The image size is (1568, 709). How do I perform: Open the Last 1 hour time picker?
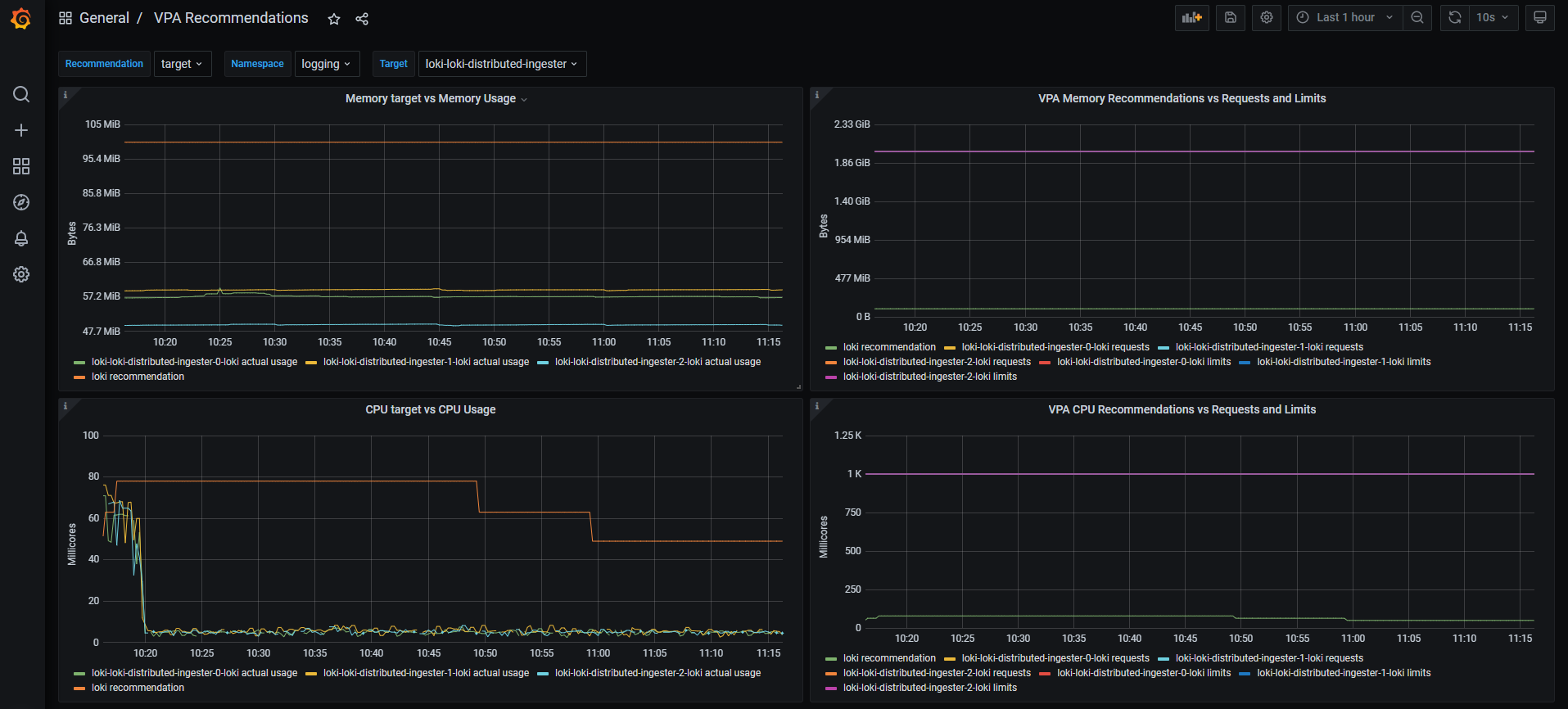click(1344, 17)
